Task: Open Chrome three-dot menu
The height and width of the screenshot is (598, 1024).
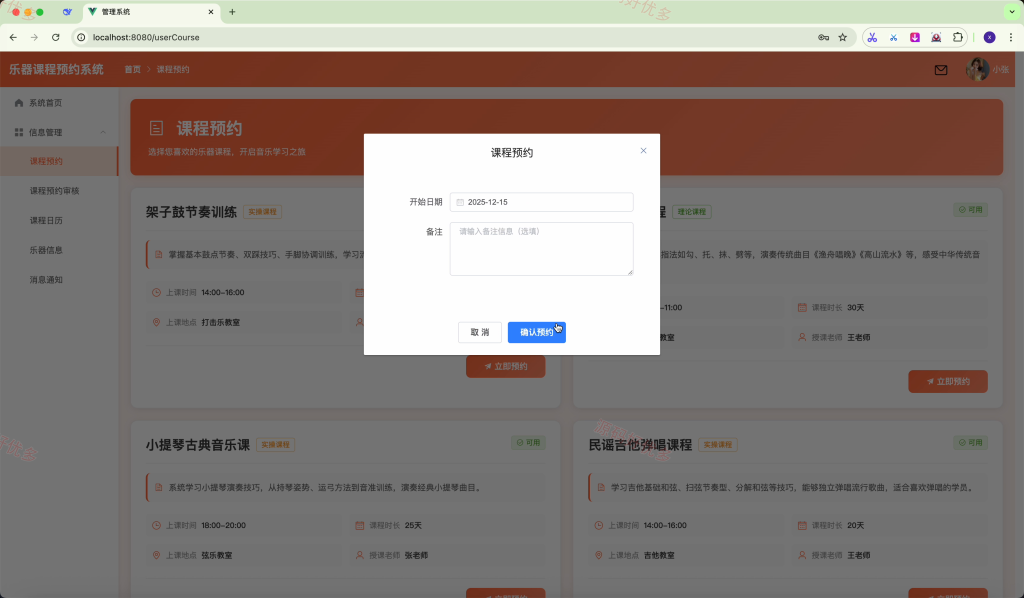Action: (1011, 37)
